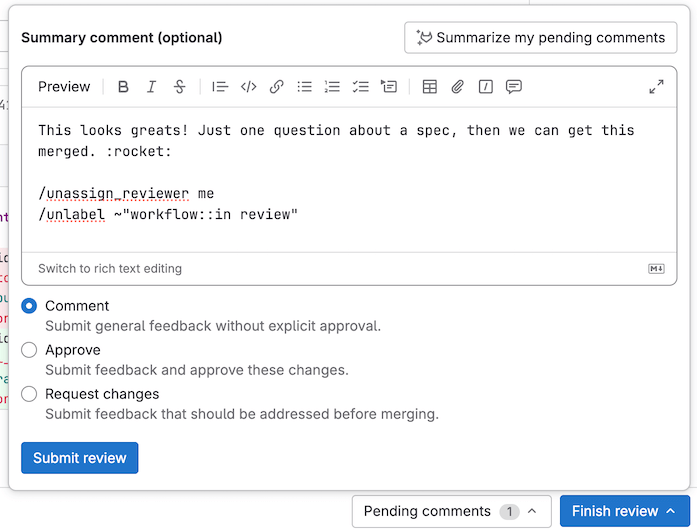This screenshot has height=531, width=697.
Task: Switch to the Preview tab
Action: pyautogui.click(x=64, y=87)
